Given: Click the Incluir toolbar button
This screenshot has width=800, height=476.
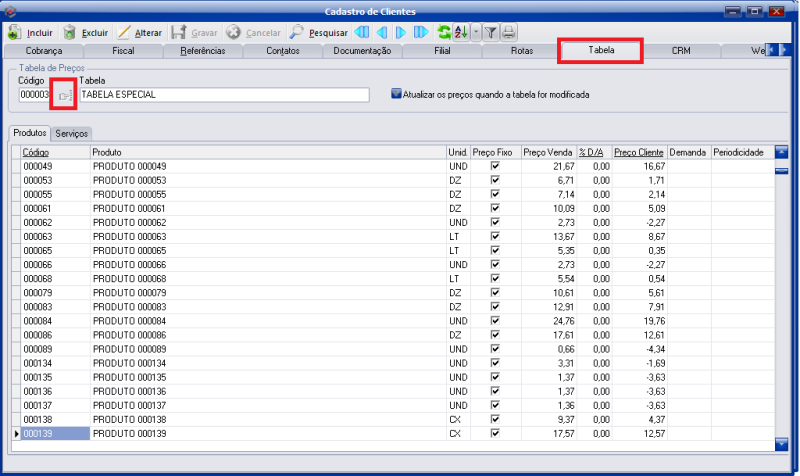Looking at the screenshot, I should tap(31, 33).
